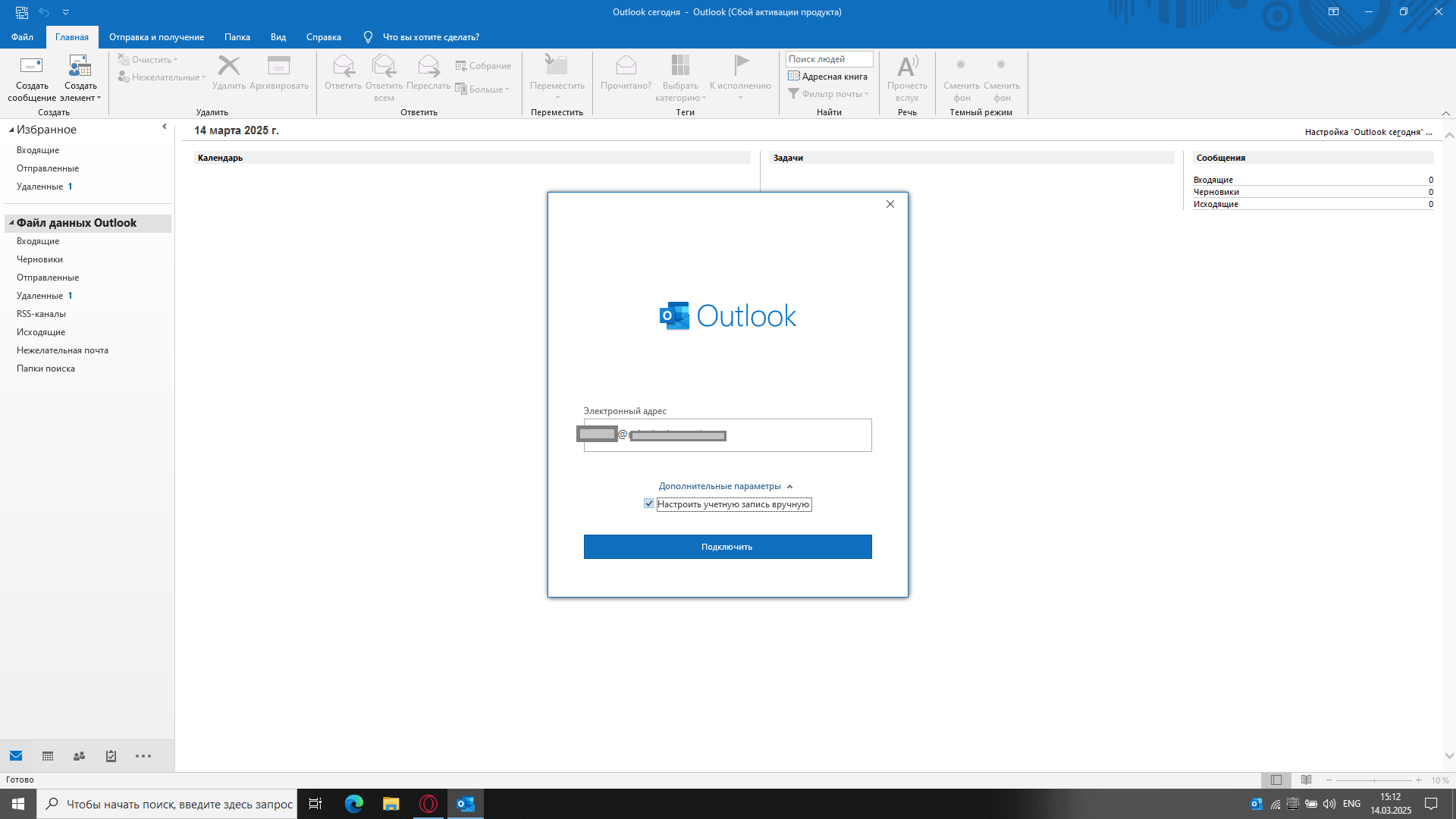Viewport: 1456px width, 819px height.
Task: Click the Follow Up flag icon
Action: [x=741, y=66]
